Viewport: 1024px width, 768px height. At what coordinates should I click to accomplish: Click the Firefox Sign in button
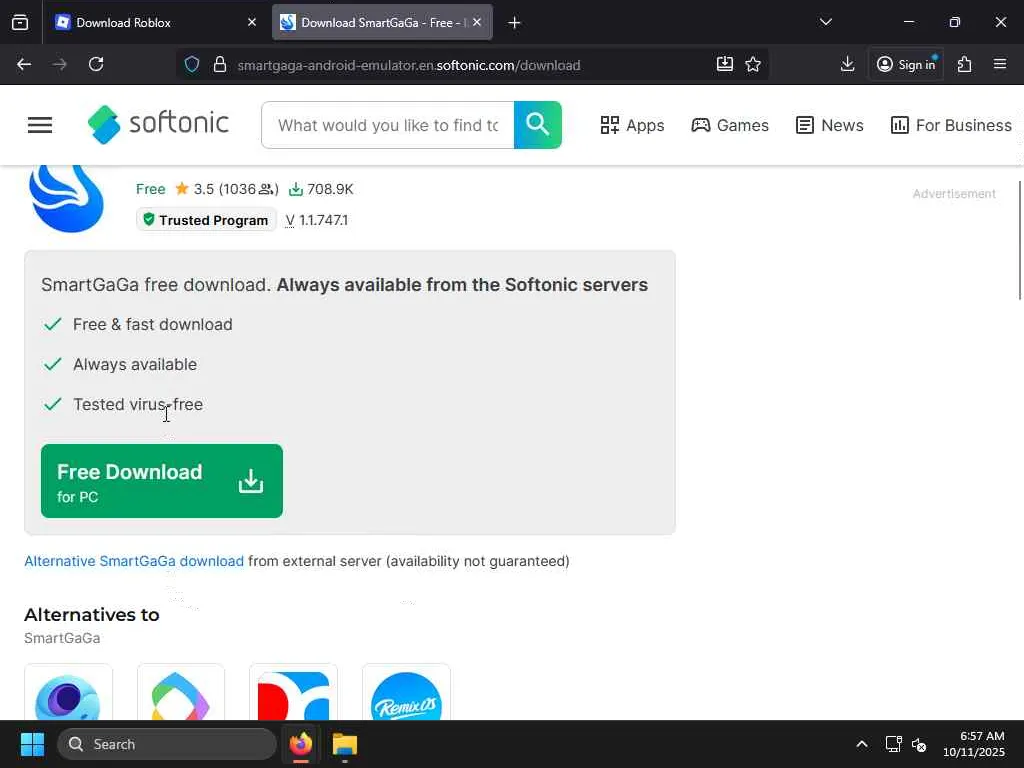906,64
